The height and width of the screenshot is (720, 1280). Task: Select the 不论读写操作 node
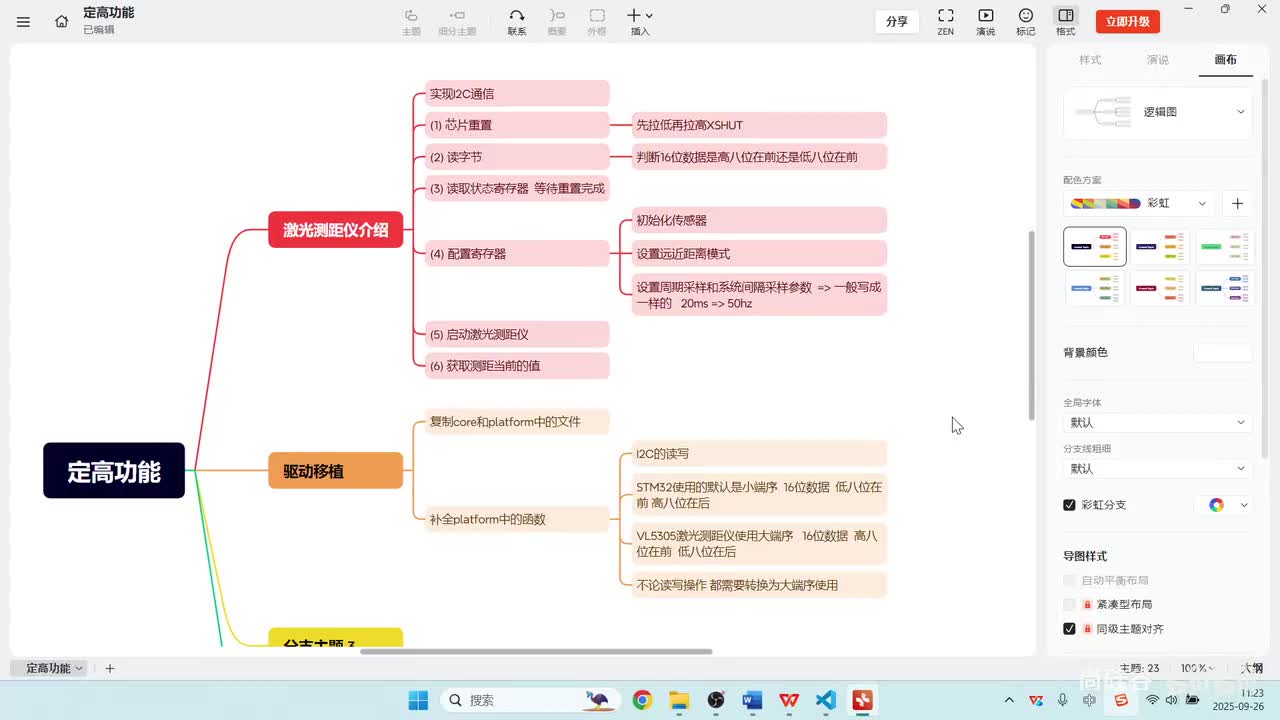(x=759, y=585)
